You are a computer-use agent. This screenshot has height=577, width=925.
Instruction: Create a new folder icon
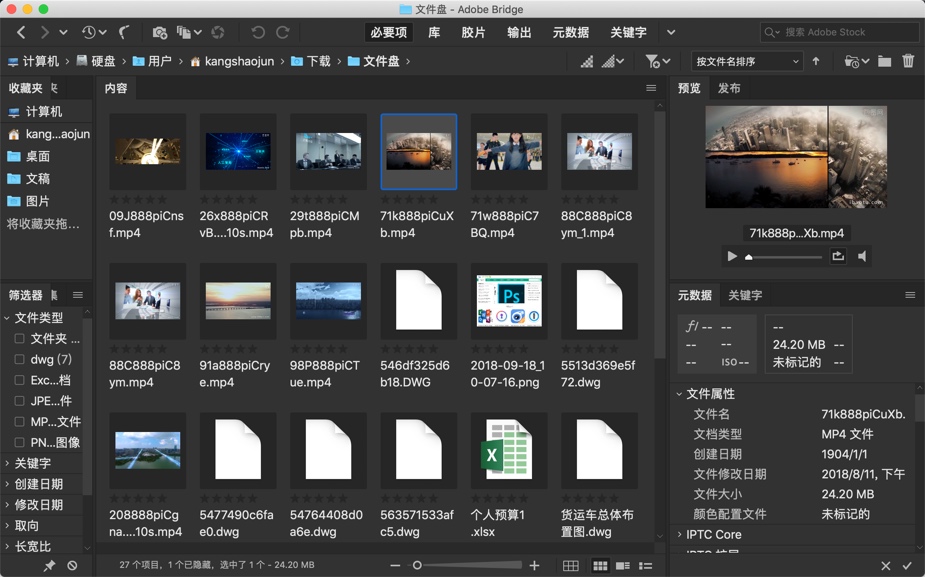[884, 61]
